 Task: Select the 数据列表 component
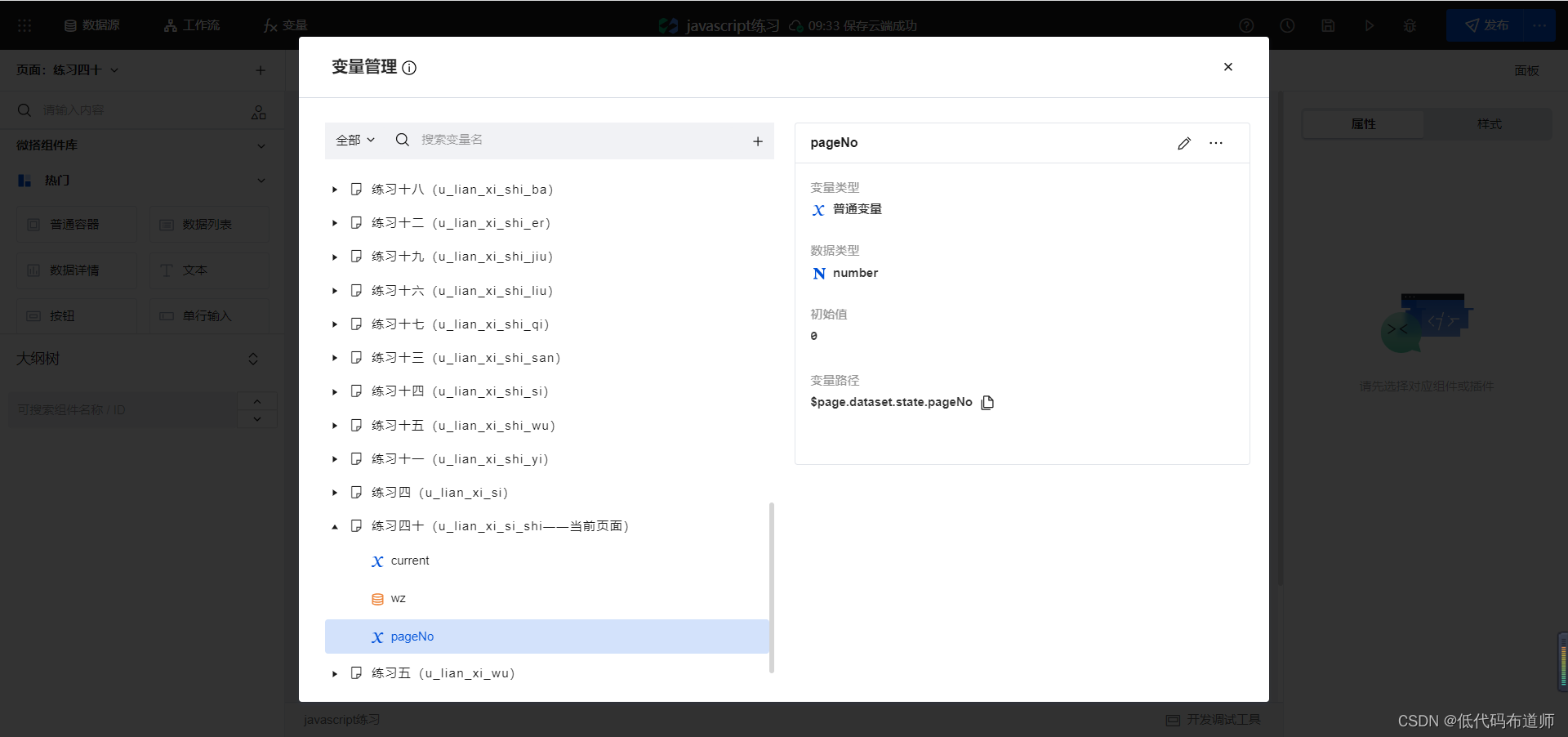[209, 224]
